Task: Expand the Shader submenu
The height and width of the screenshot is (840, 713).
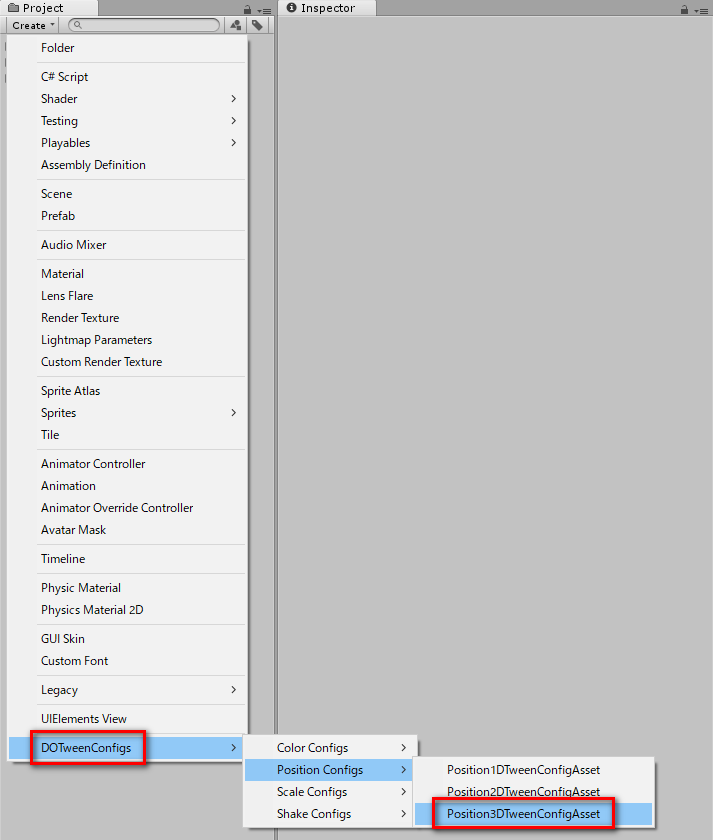Action: 127,99
